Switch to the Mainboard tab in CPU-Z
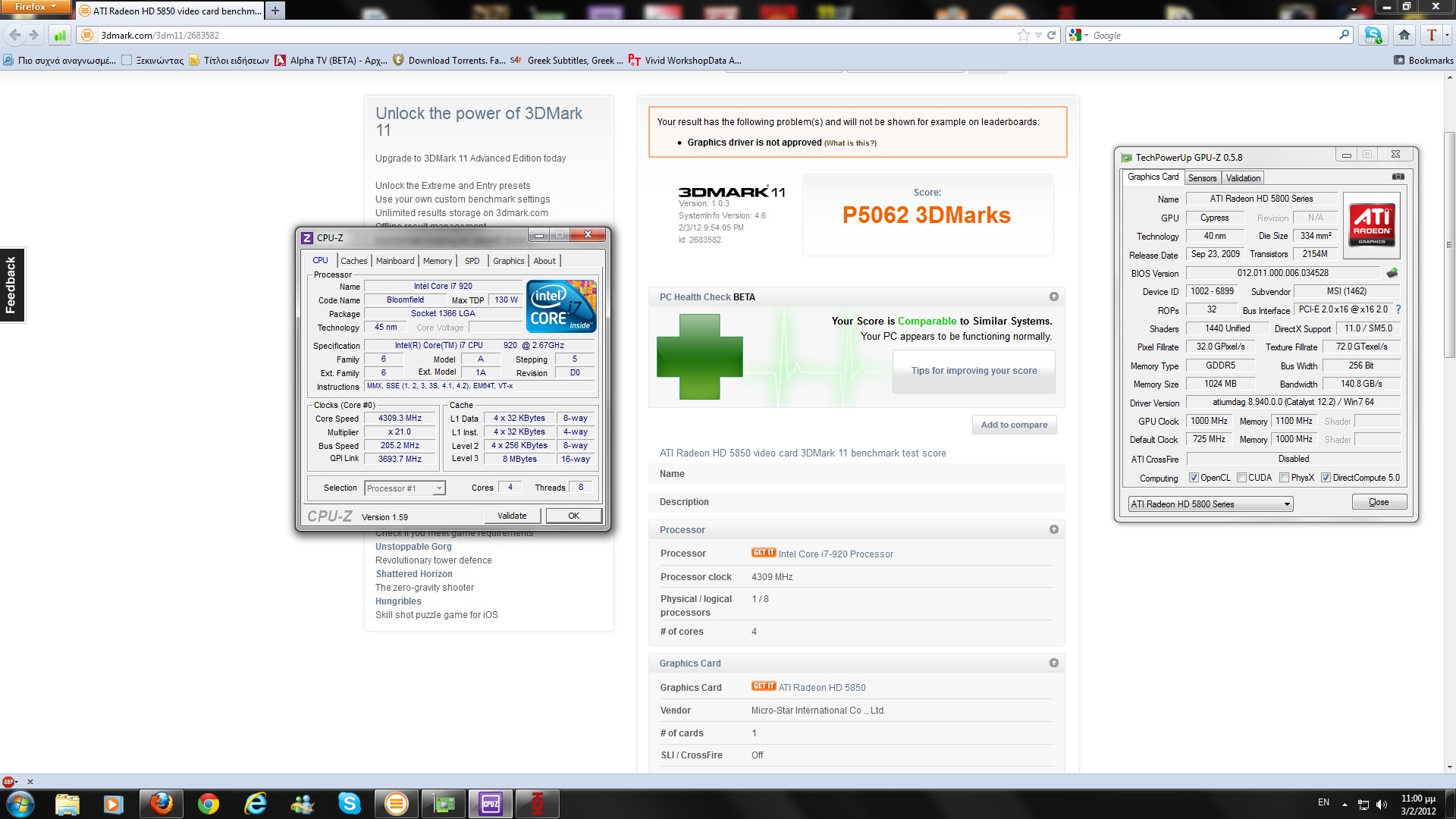This screenshot has width=1456, height=819. click(x=395, y=261)
